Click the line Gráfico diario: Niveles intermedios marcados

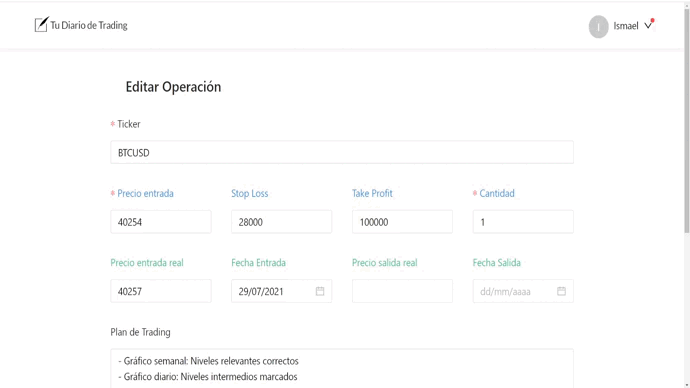[x=208, y=377]
